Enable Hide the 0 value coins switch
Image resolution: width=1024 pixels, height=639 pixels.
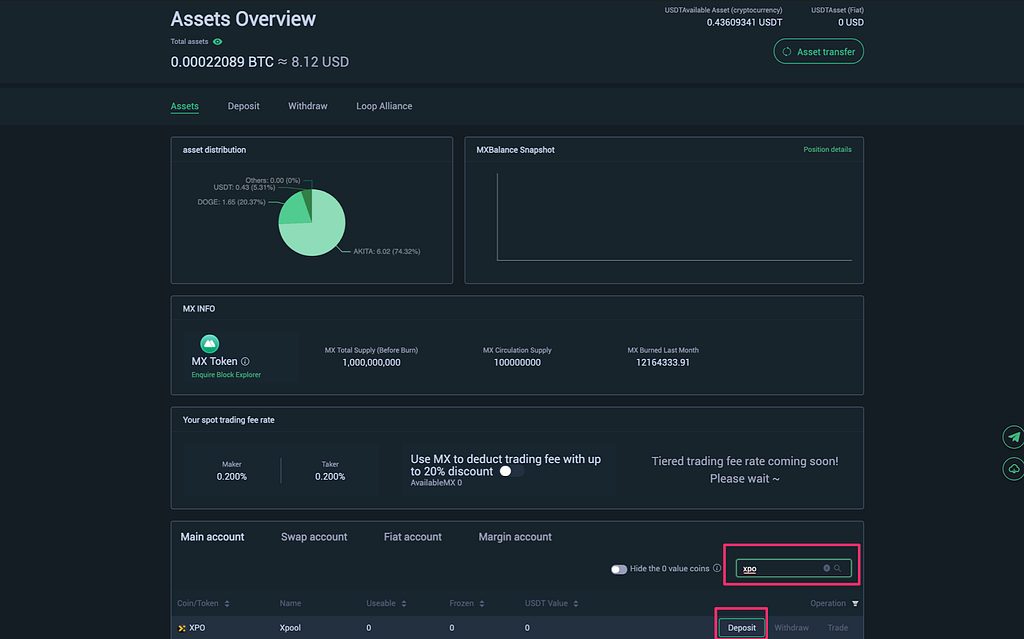pos(618,569)
